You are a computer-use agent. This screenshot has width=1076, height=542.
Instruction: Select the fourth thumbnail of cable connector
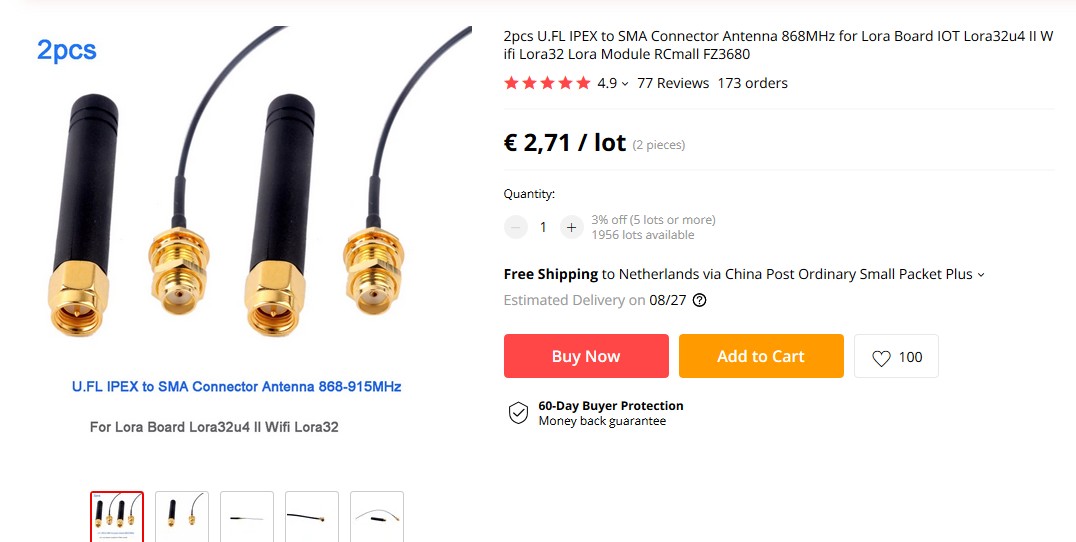click(x=312, y=516)
